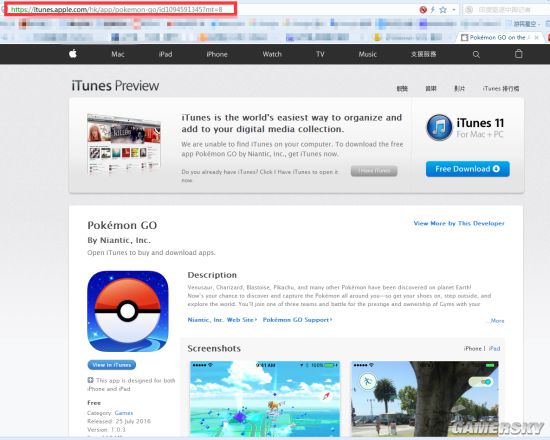Open the Niantic, Inc. Web Site link

(x=222, y=320)
